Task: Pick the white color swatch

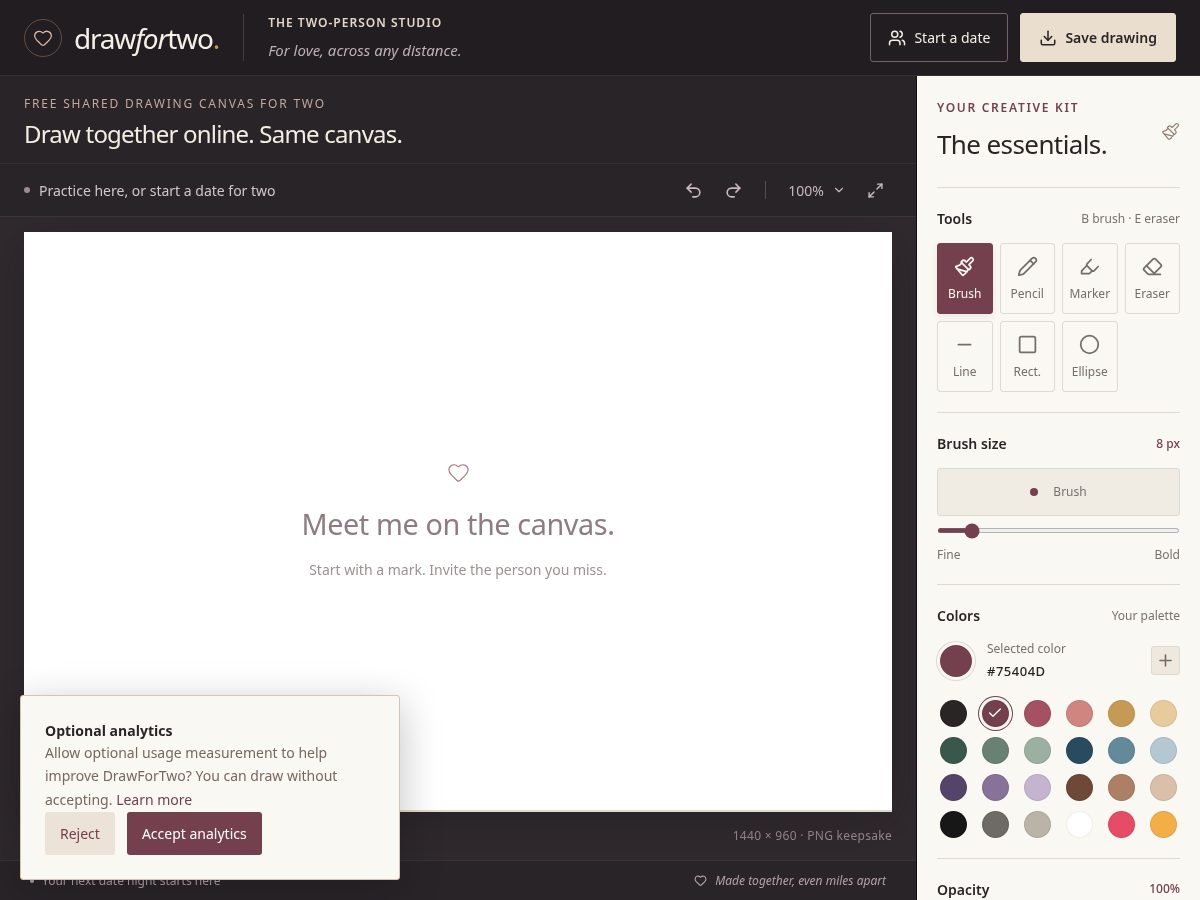Action: (x=1079, y=824)
